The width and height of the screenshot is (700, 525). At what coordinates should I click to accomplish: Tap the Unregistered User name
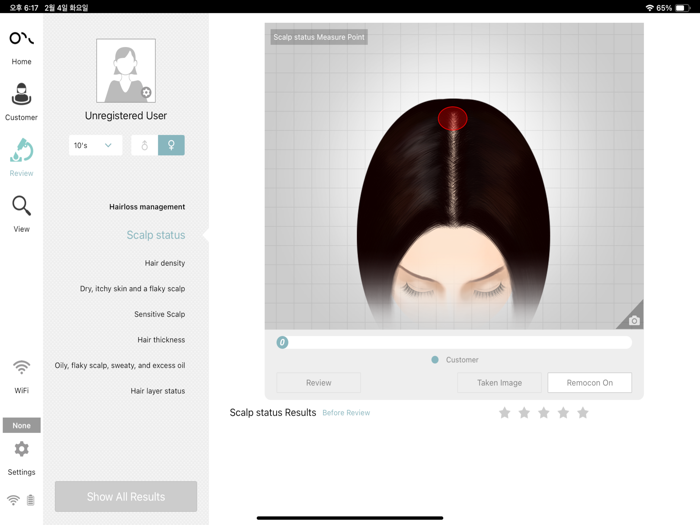[x=126, y=116]
